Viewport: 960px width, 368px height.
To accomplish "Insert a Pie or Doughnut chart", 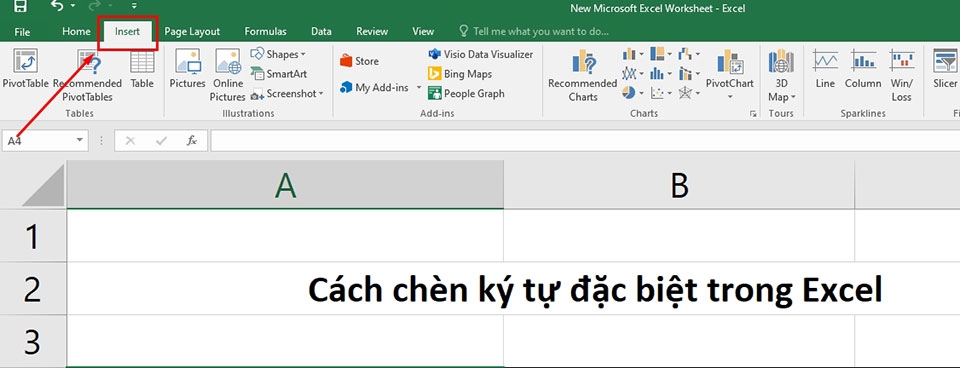I will tap(633, 93).
